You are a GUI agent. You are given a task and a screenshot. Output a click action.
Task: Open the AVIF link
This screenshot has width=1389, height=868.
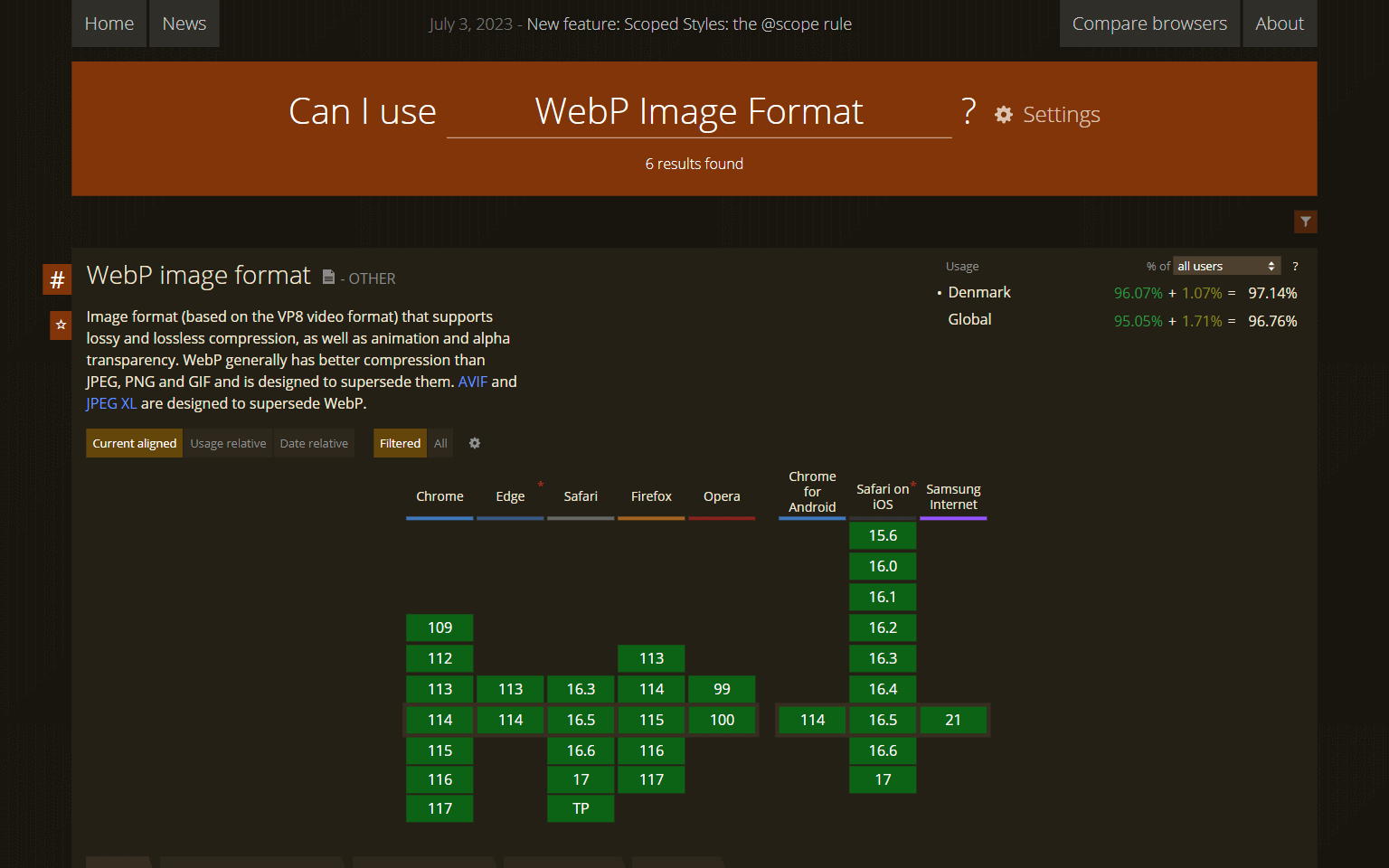(x=472, y=382)
